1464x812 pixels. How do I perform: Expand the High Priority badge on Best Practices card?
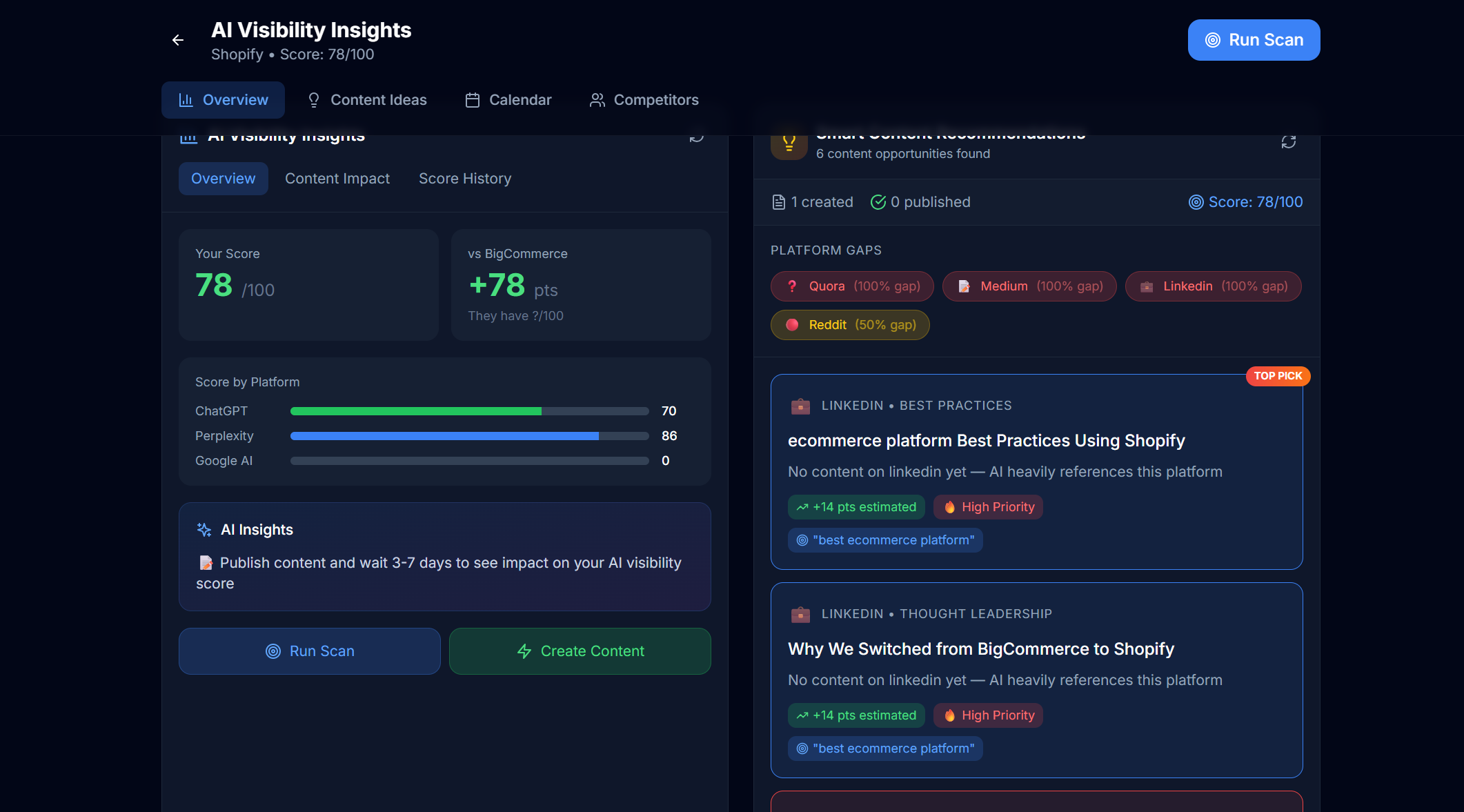(988, 506)
